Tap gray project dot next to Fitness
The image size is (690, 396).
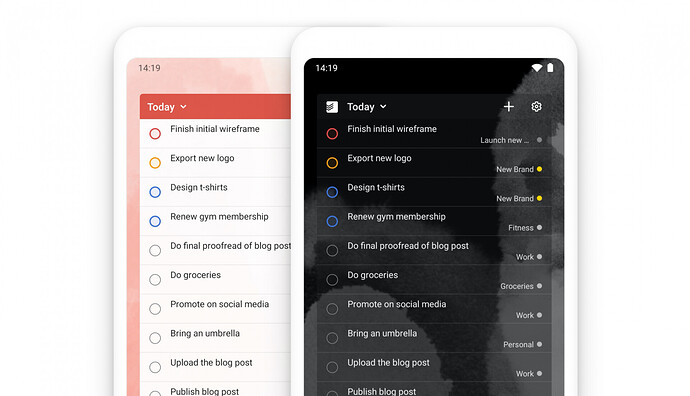(x=540, y=227)
